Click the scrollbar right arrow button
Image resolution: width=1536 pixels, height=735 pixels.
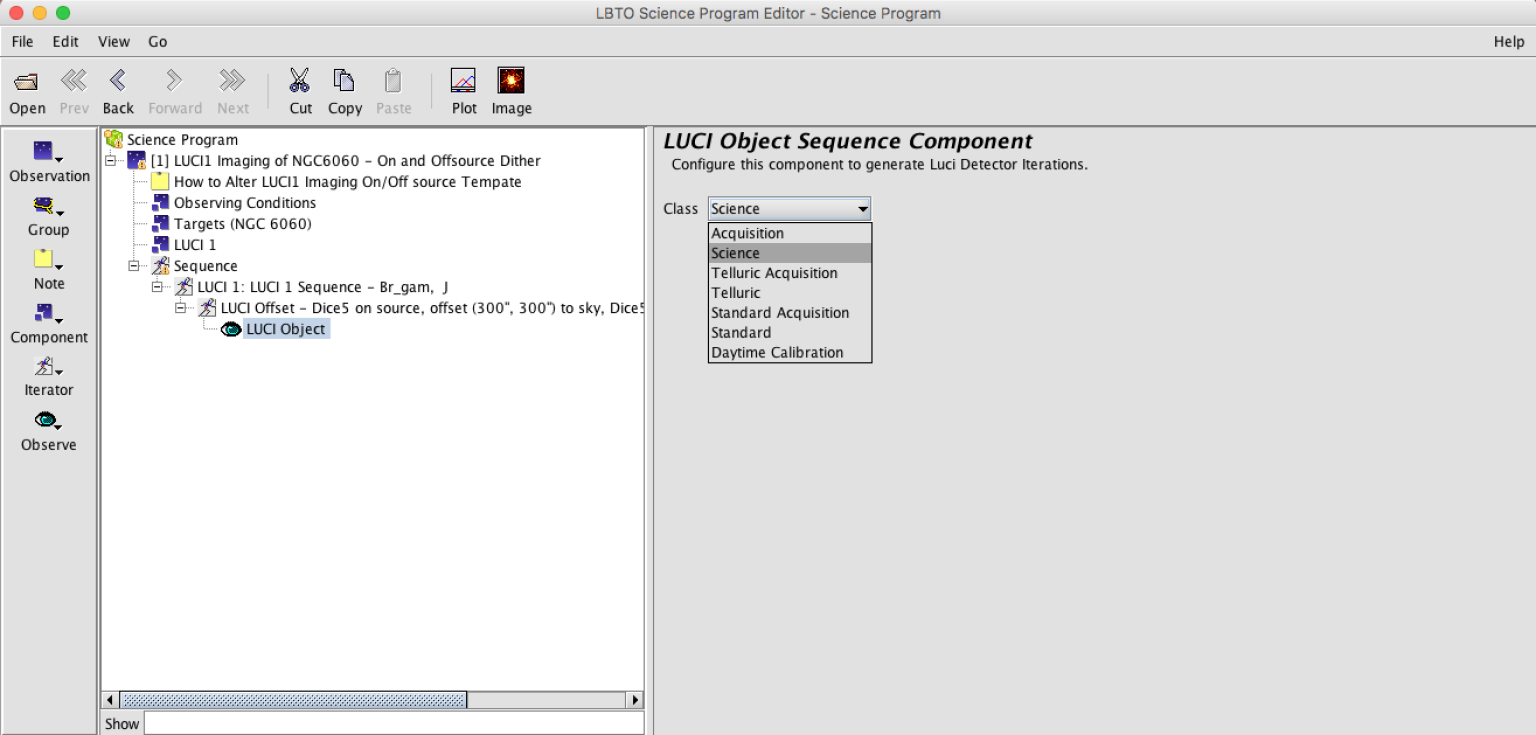[x=634, y=700]
